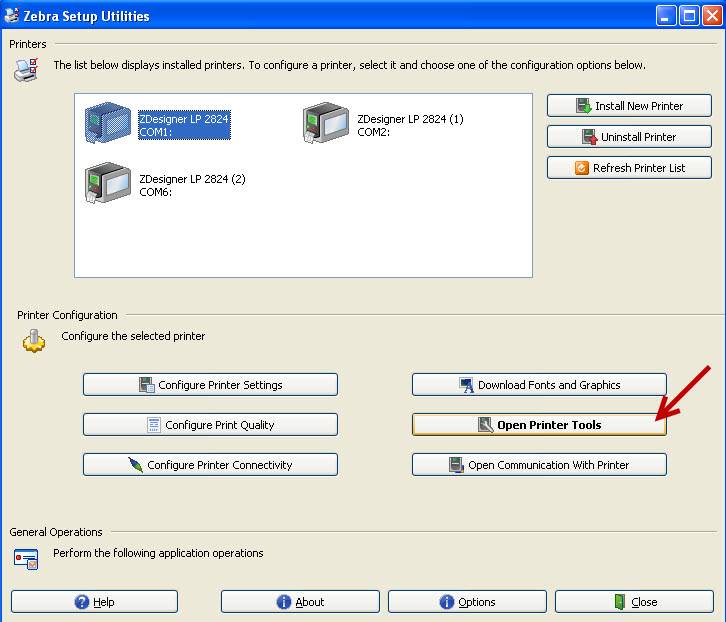Select the ZDesigner LP 2824 (1) printer icon

click(325, 125)
